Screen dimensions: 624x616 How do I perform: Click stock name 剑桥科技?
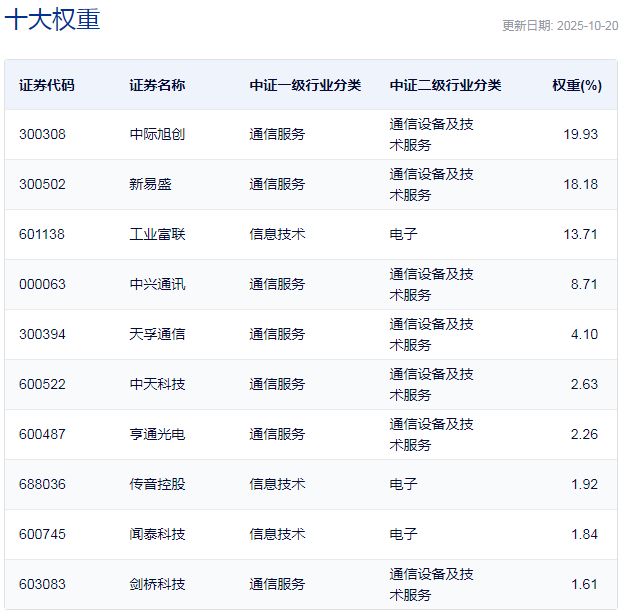[x=157, y=584]
